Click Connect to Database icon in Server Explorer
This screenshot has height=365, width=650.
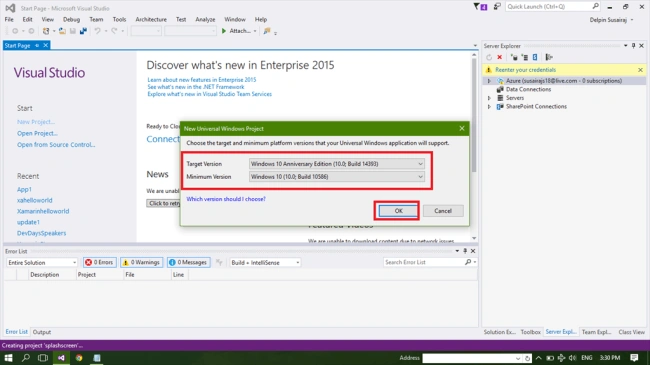[x=514, y=57]
